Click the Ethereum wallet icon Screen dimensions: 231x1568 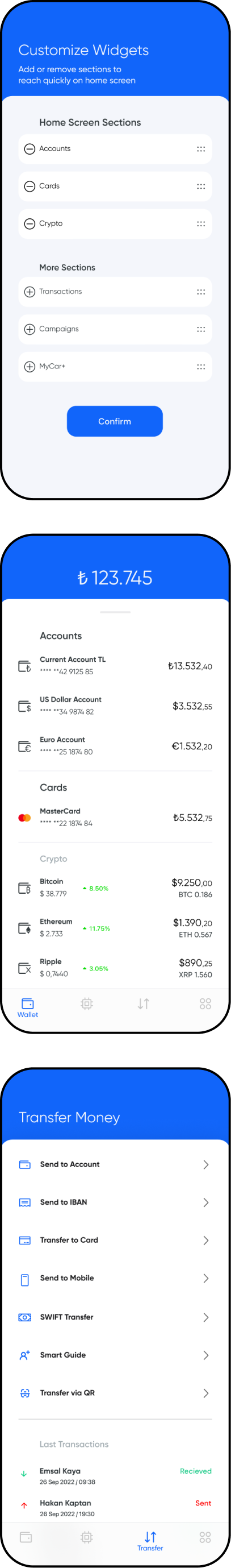click(24, 928)
